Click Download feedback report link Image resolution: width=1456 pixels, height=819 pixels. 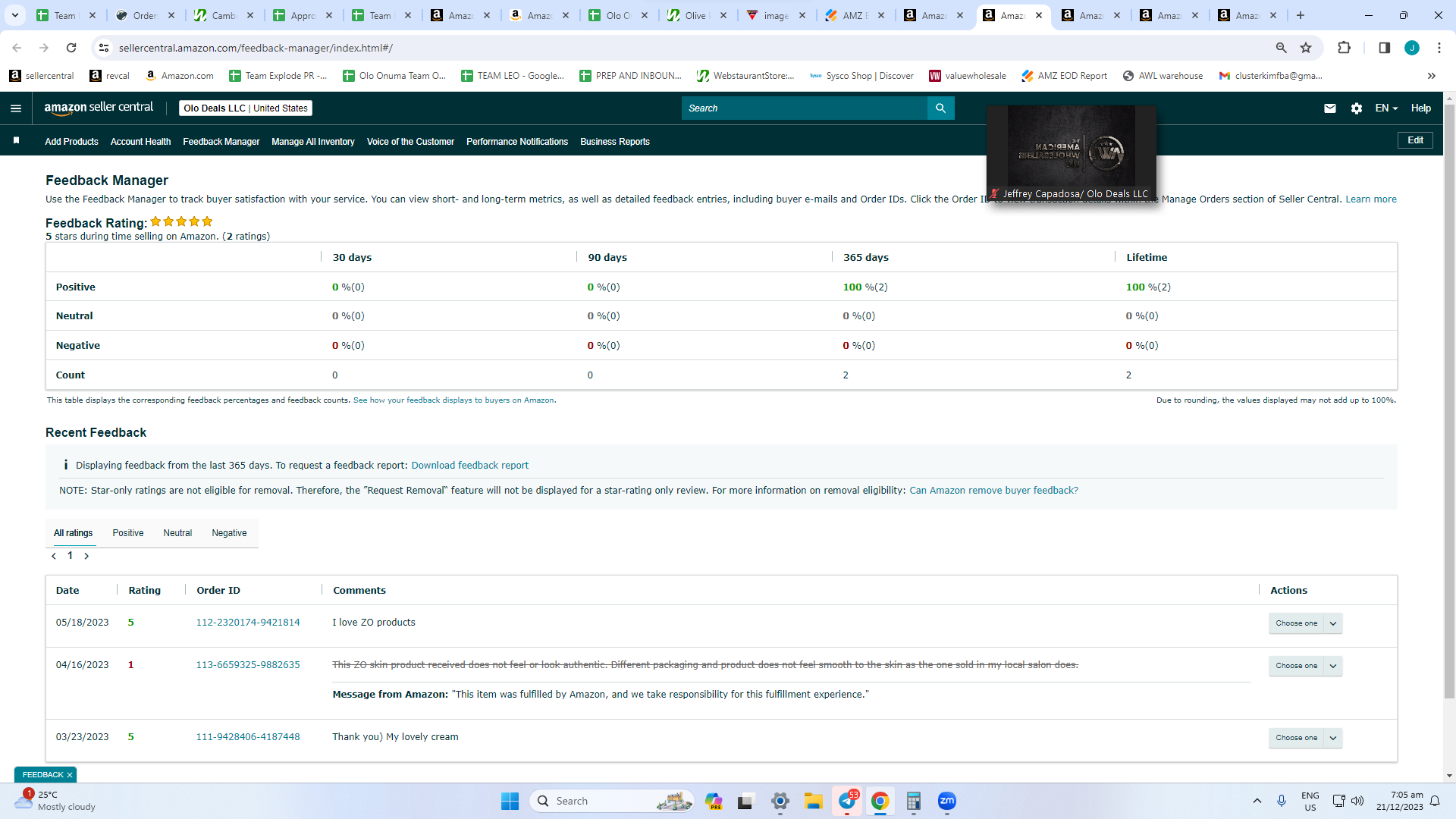tap(469, 466)
